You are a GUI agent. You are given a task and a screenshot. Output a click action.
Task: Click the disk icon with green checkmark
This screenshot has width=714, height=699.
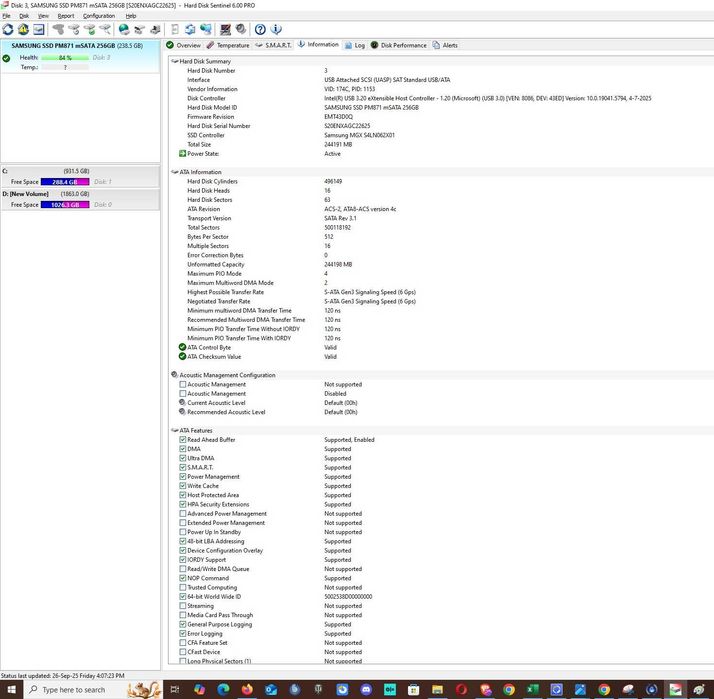[89, 30]
